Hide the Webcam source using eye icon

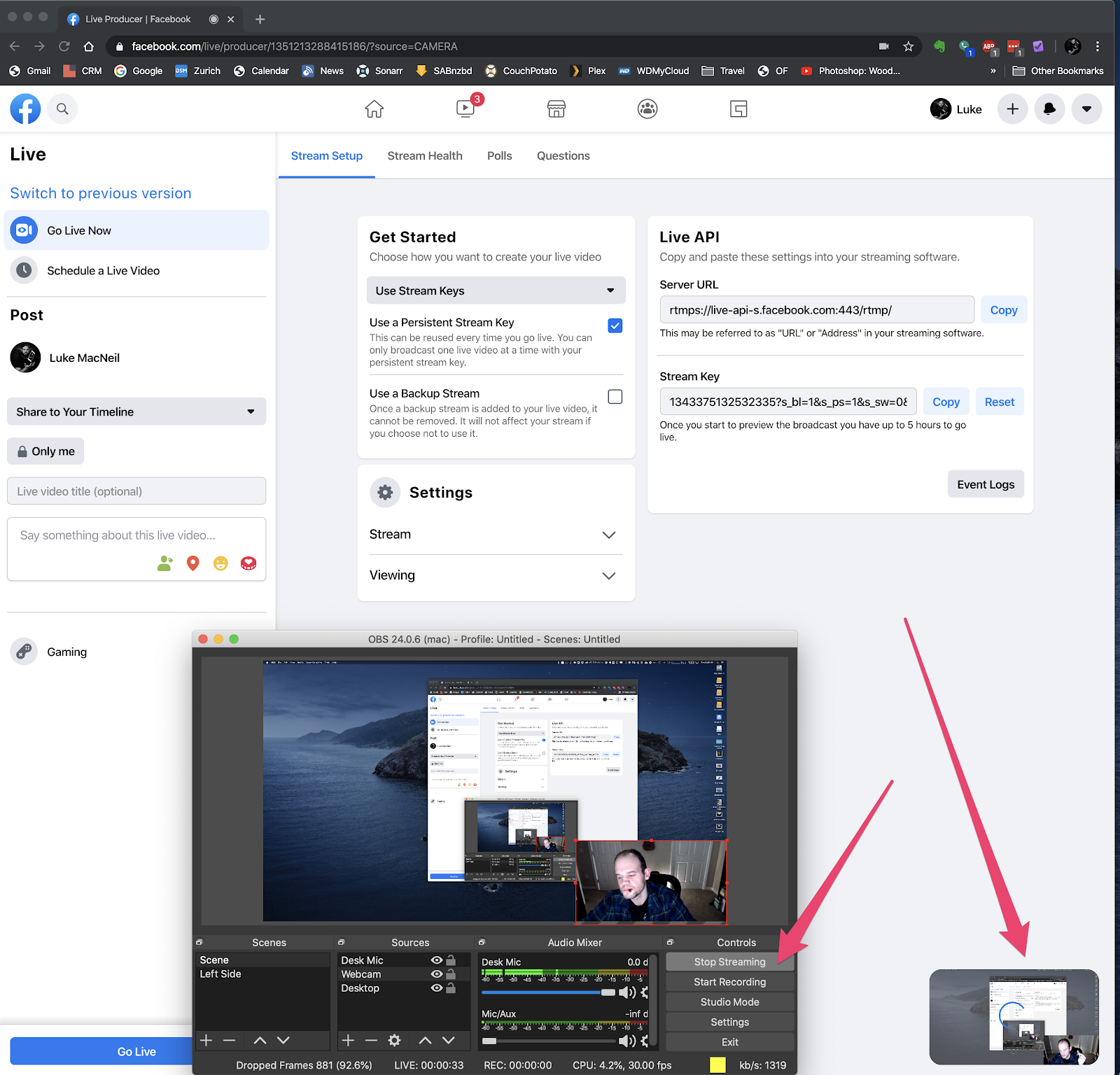[x=437, y=974]
